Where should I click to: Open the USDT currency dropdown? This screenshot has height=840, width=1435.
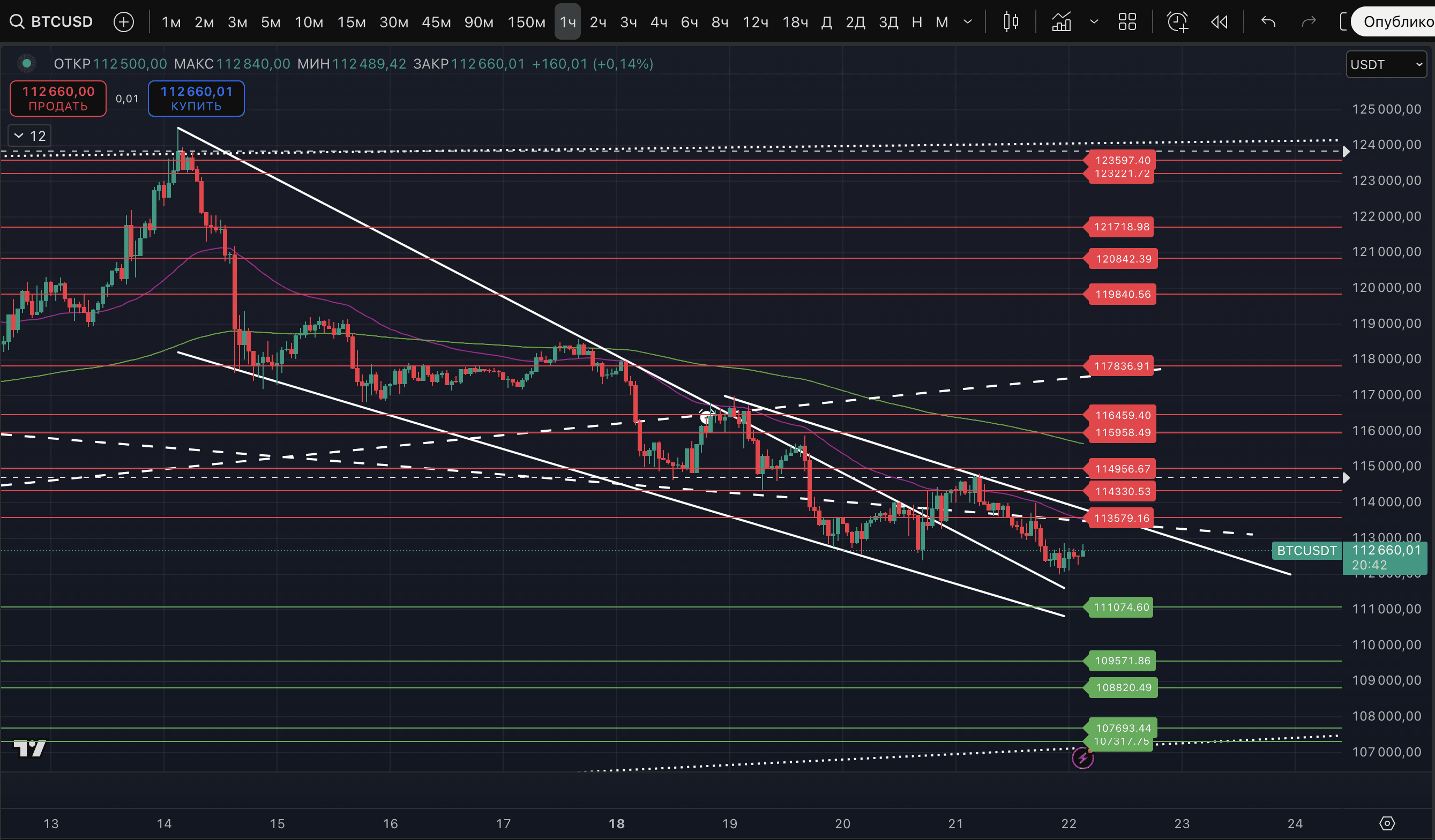[x=1386, y=64]
